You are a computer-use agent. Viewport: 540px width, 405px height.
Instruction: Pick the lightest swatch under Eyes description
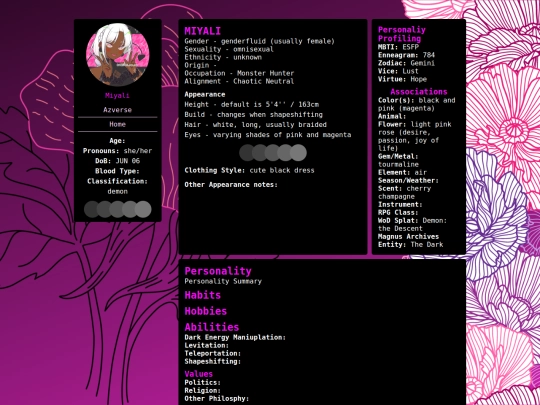pyautogui.click(x=298, y=153)
